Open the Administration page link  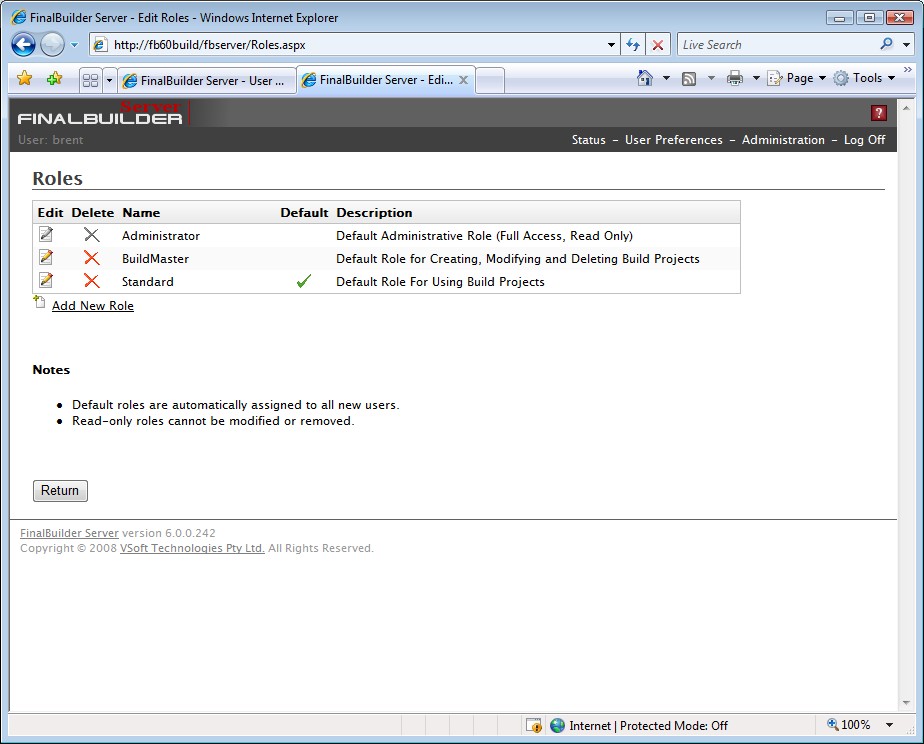pos(783,140)
